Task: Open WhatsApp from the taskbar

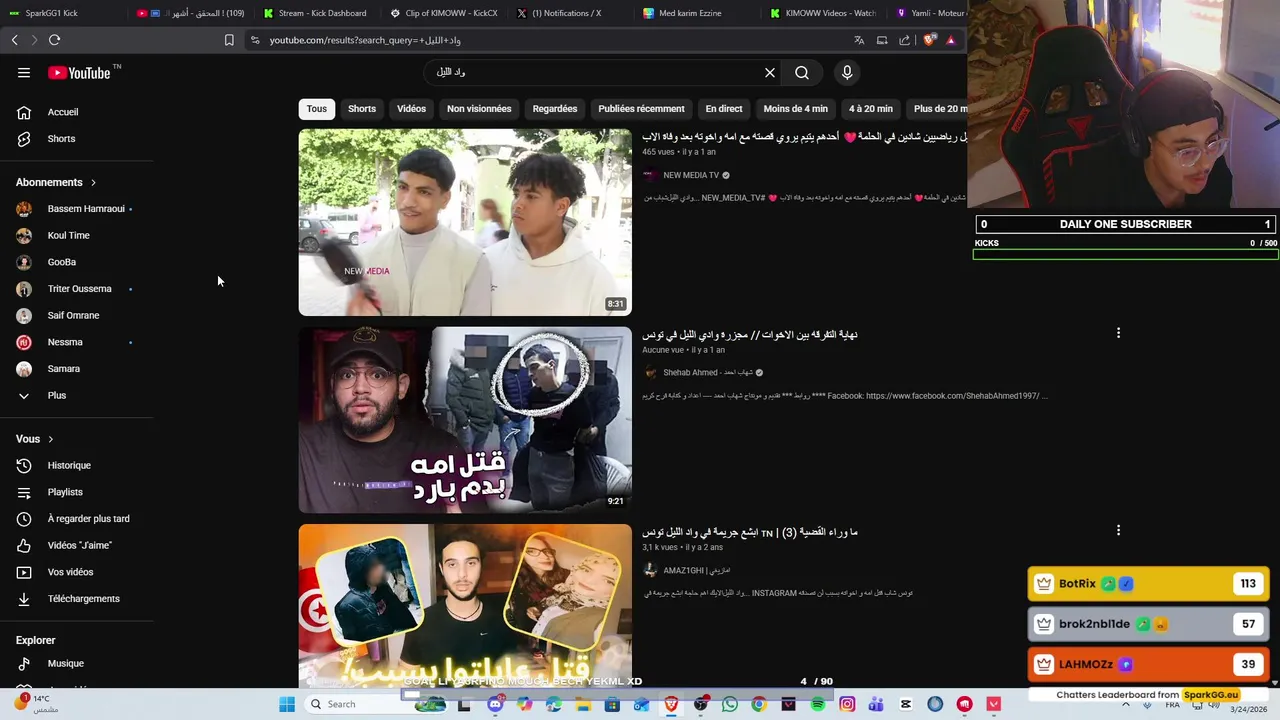Action: coord(730,704)
